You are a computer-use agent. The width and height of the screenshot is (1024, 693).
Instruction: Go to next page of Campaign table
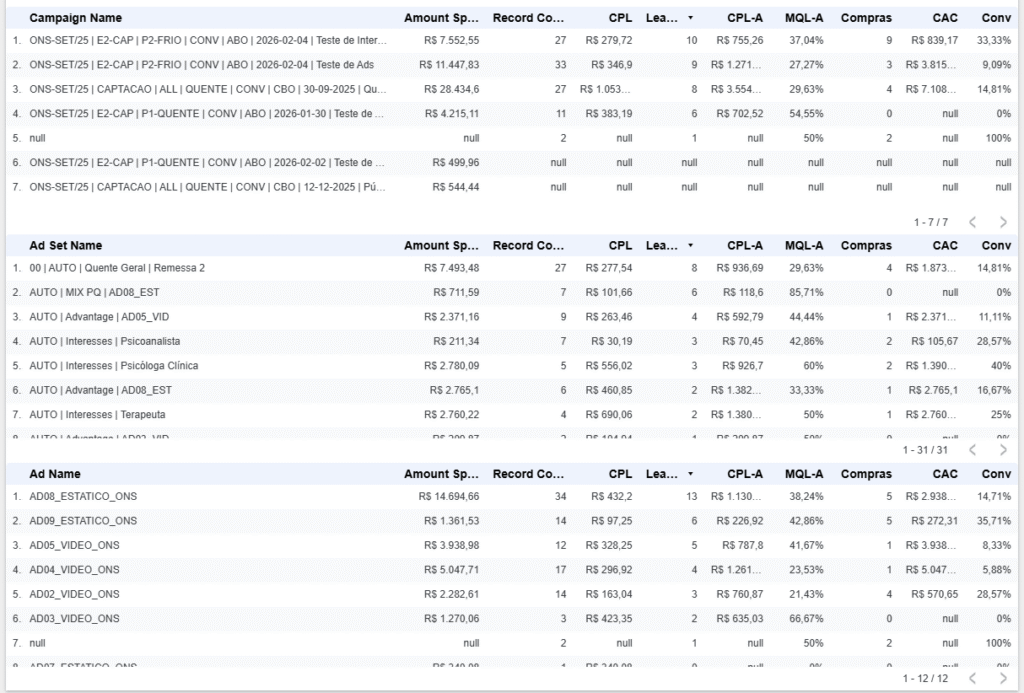tap(1003, 222)
